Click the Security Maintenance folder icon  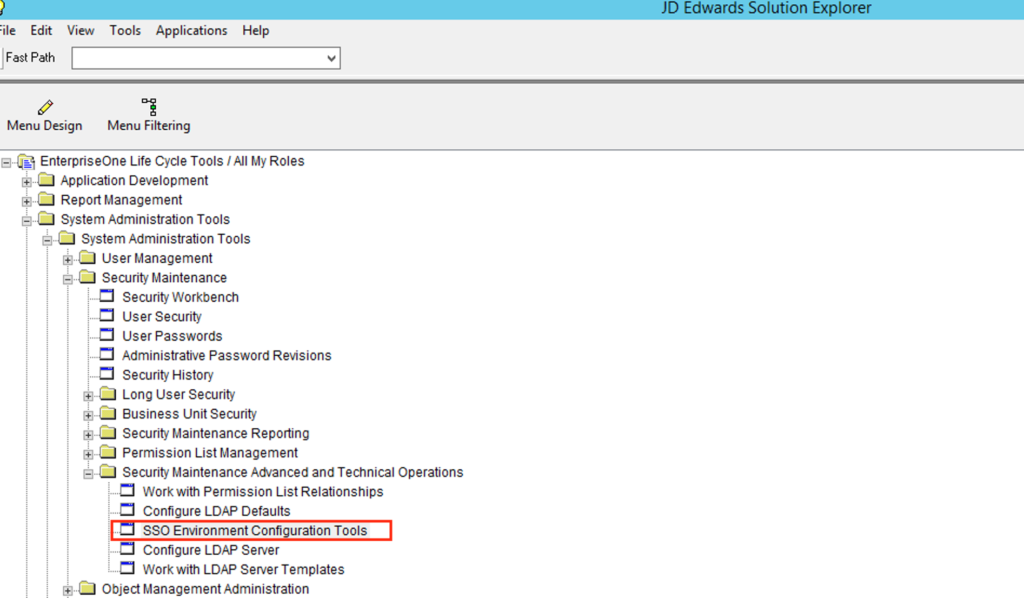coord(88,277)
